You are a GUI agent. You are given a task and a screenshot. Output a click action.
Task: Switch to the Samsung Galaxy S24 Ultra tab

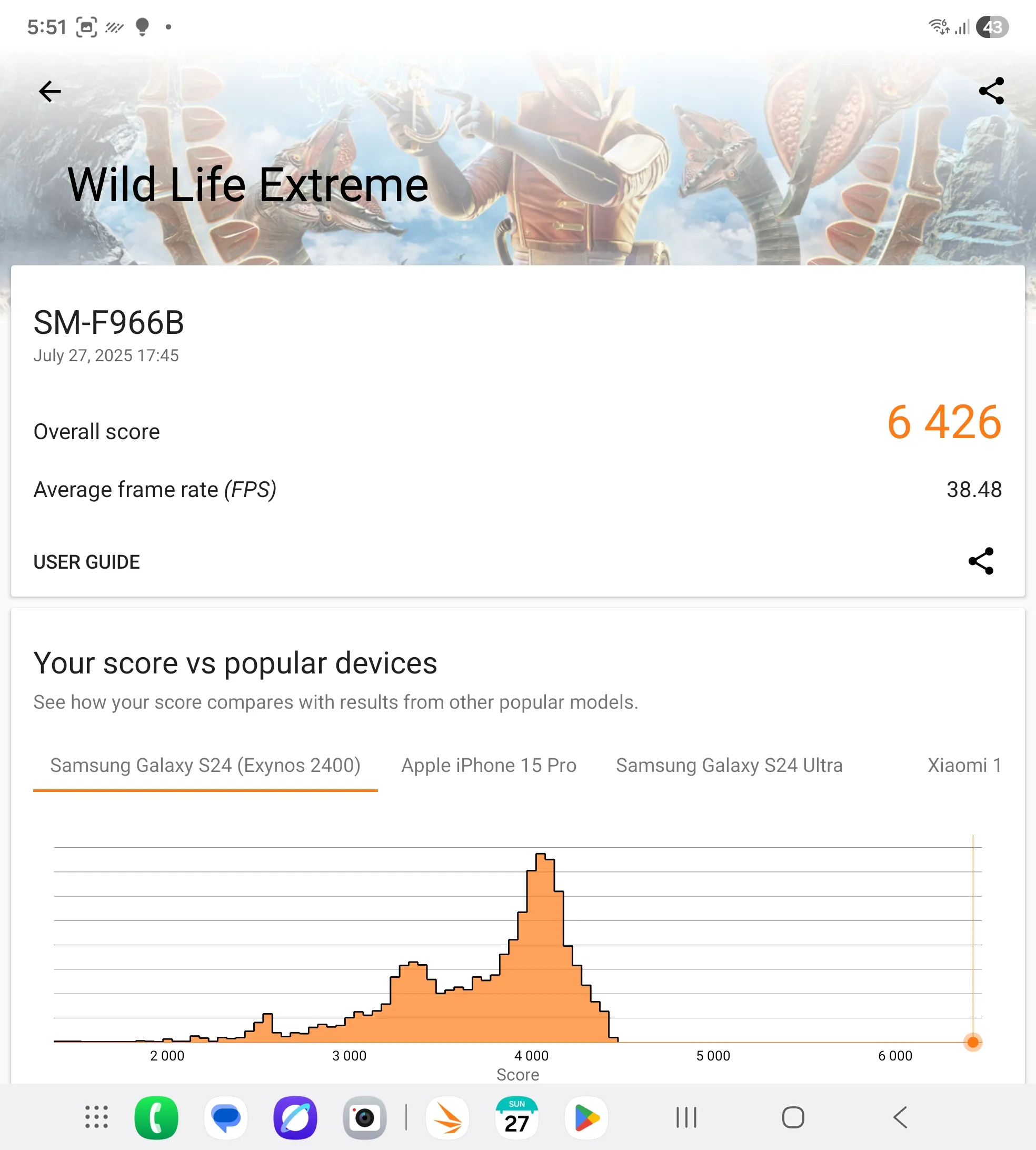(x=729, y=766)
